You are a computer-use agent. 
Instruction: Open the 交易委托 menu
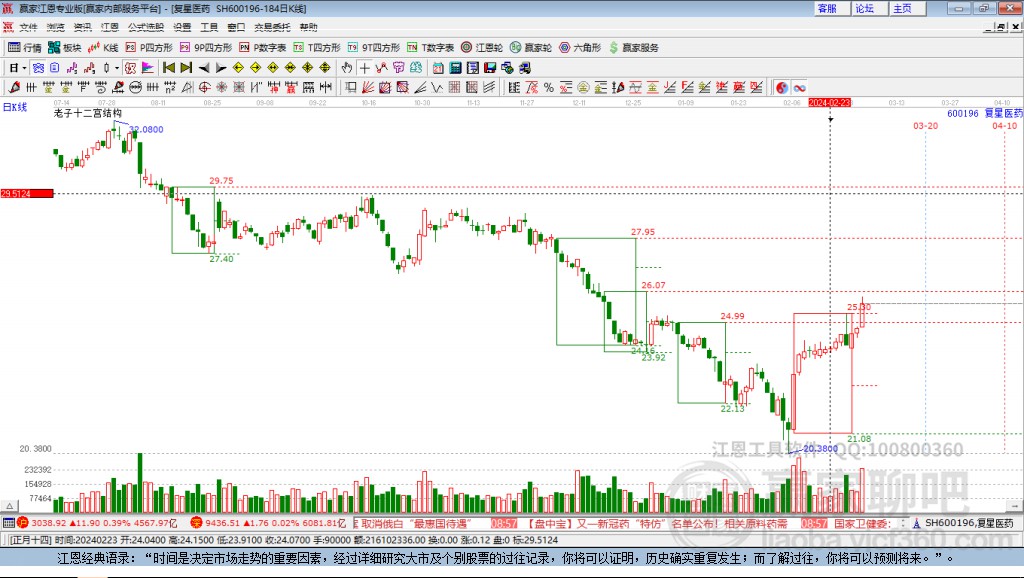pos(272,27)
